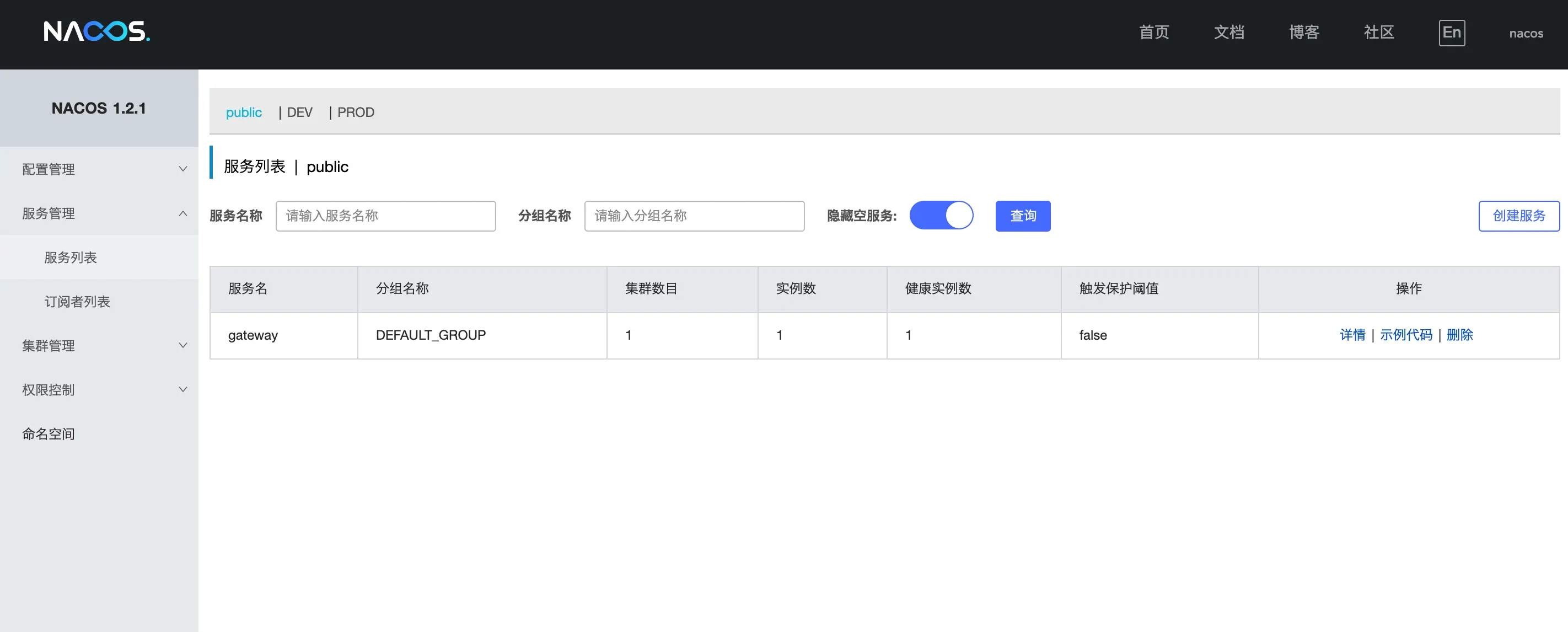
Task: Expand the 集群管理 menu
Action: click(x=99, y=345)
